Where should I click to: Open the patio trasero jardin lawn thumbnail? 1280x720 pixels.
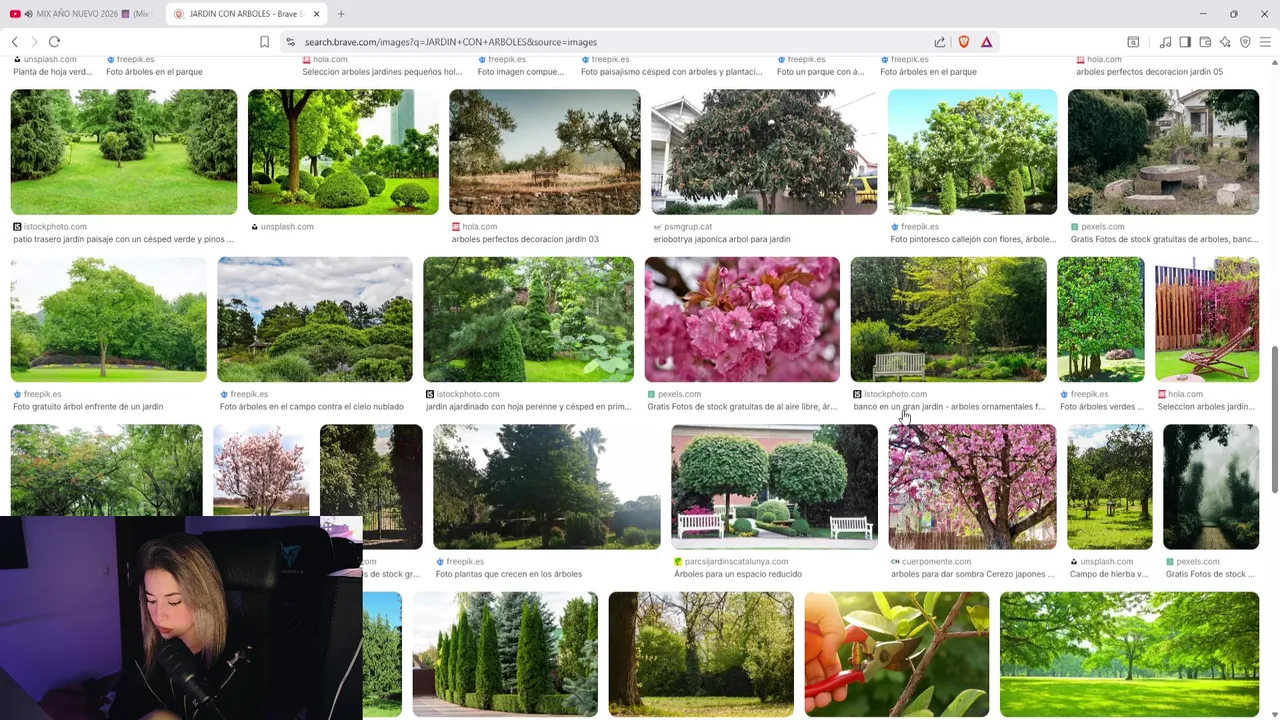[124, 152]
